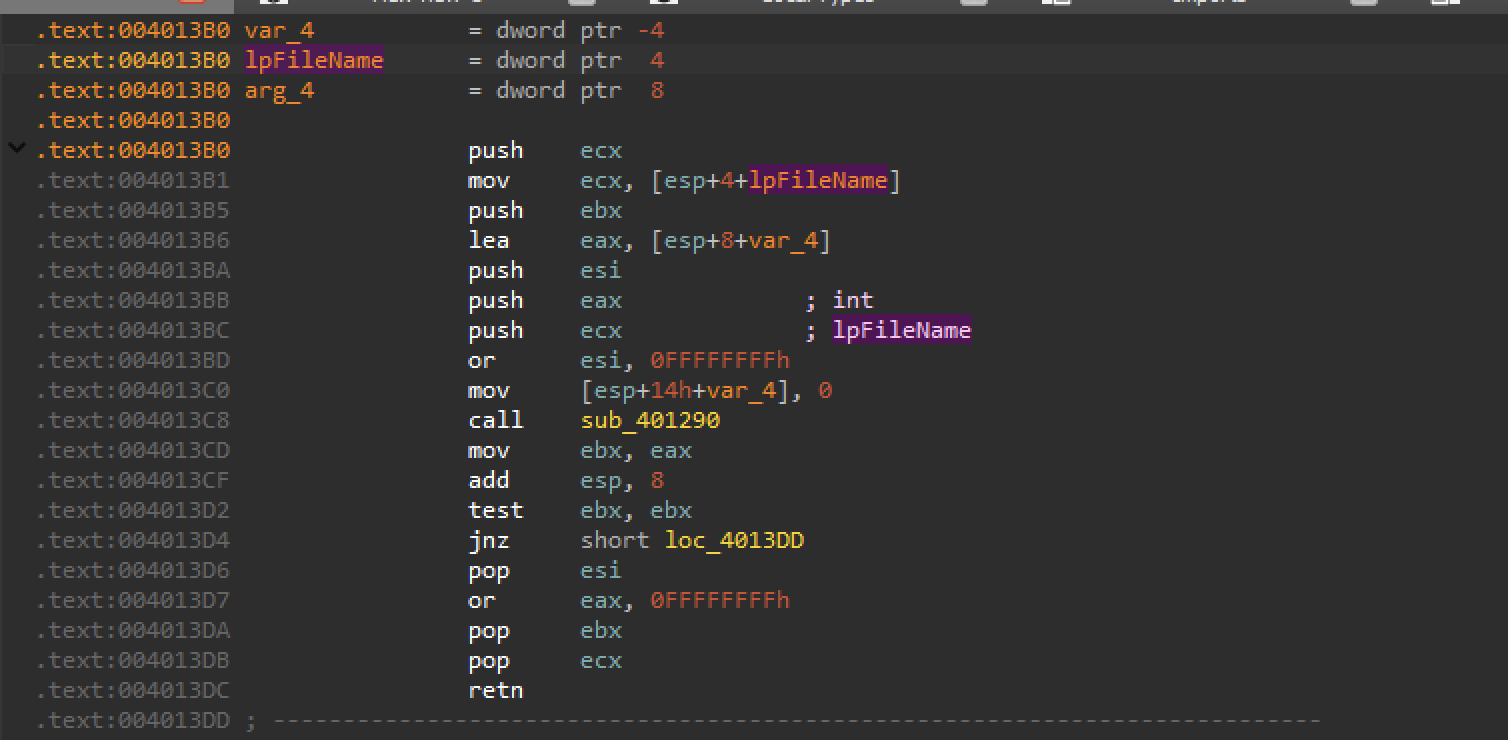The height and width of the screenshot is (740, 1508).
Task: Select the 0FFFFFFFFh operand of 'or esi'
Action: pos(720,361)
